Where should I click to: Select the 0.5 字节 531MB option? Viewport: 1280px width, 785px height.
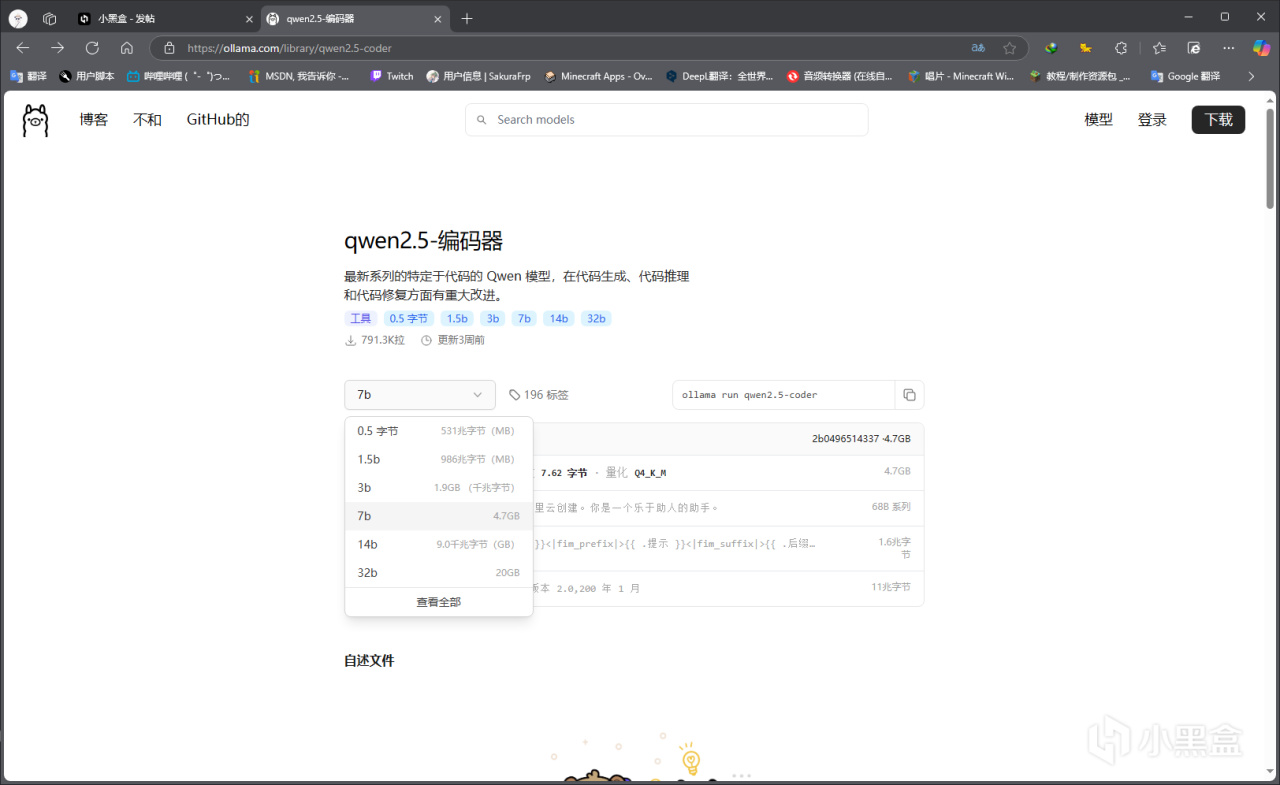coord(439,431)
